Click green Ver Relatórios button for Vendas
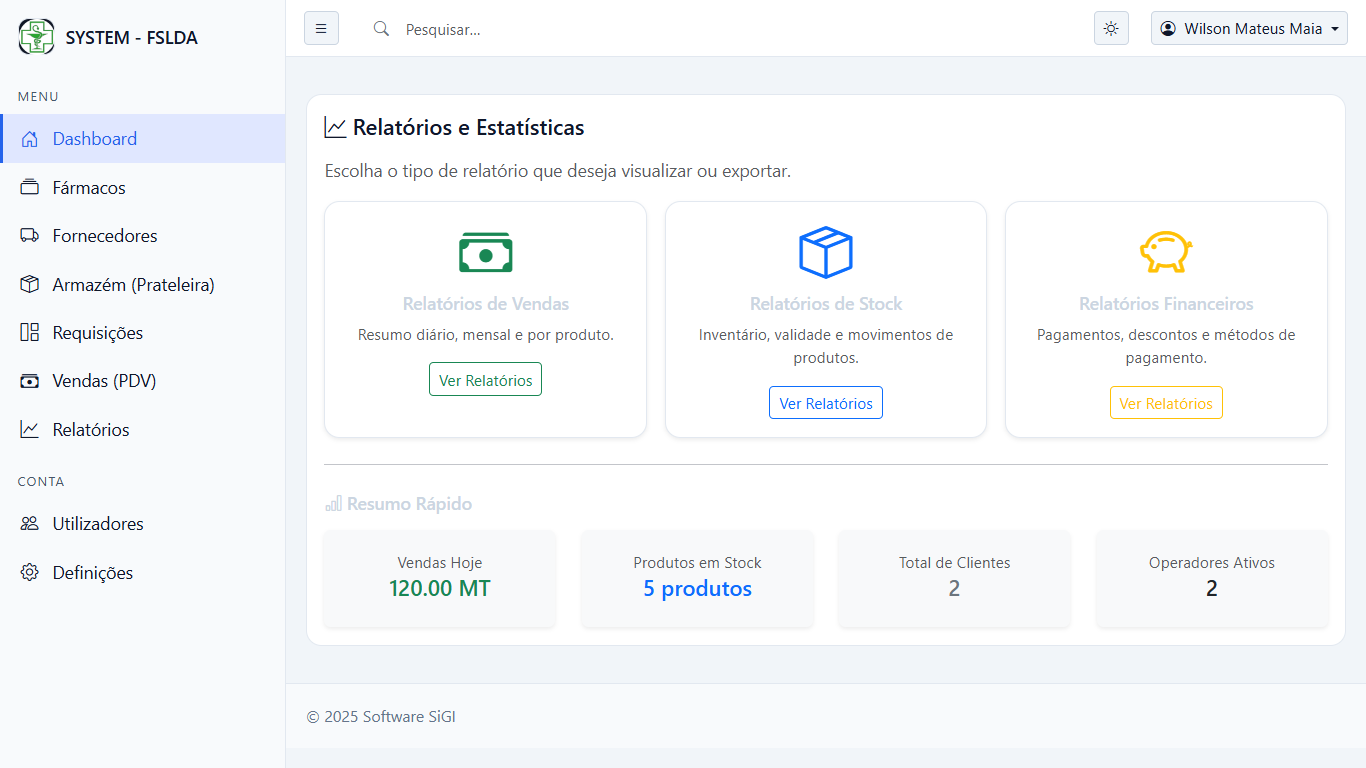The height and width of the screenshot is (768, 1366). [485, 380]
